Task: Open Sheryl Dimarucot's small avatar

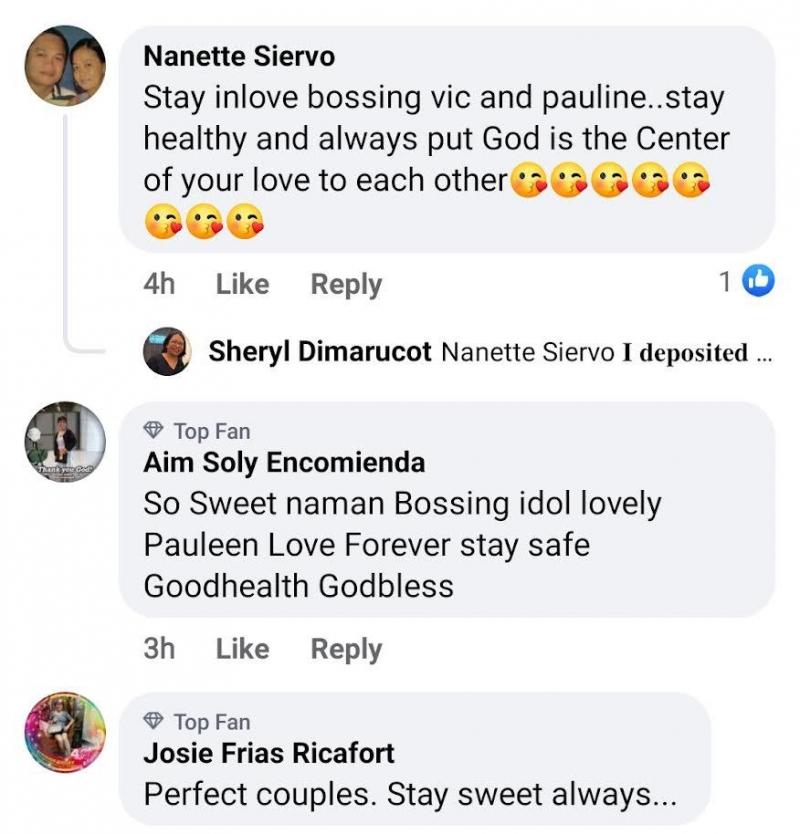Action: 168,352
